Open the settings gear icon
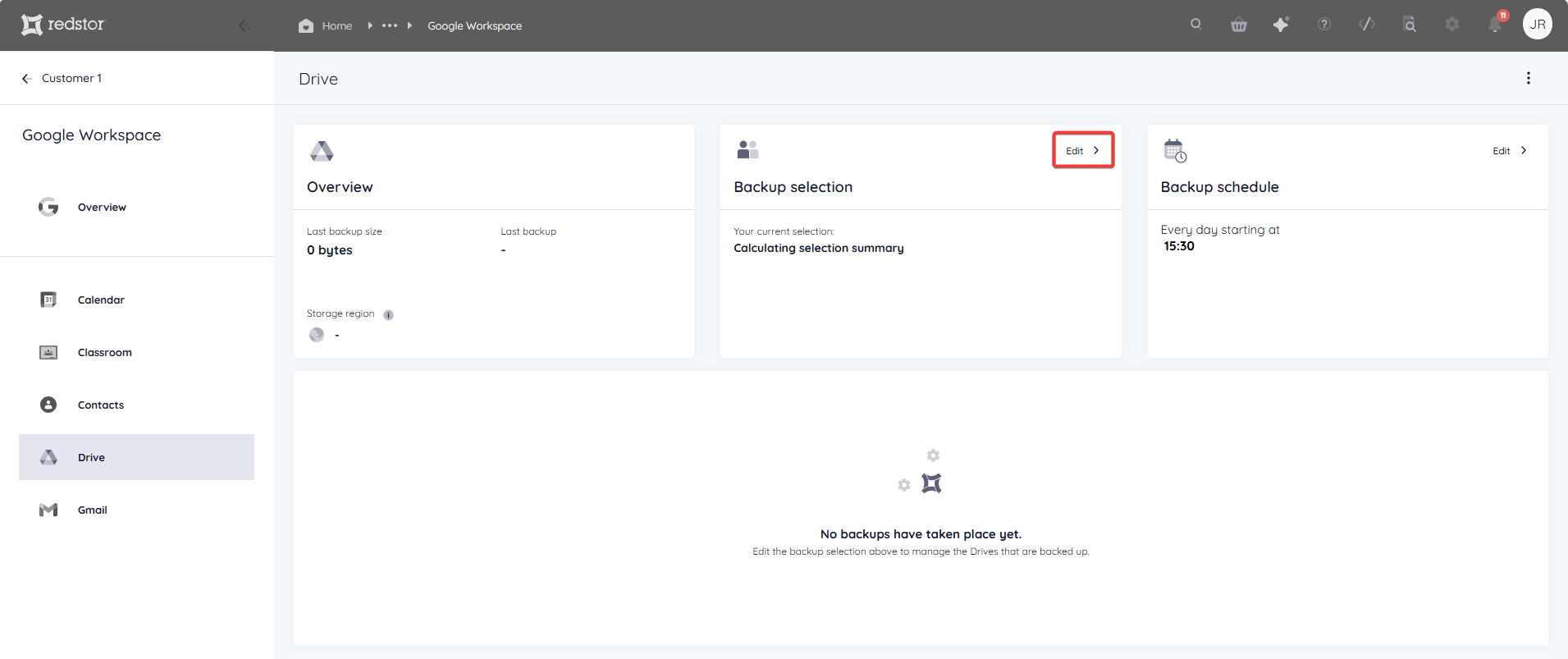Screen dimensions: 1568x659 pos(1452,25)
